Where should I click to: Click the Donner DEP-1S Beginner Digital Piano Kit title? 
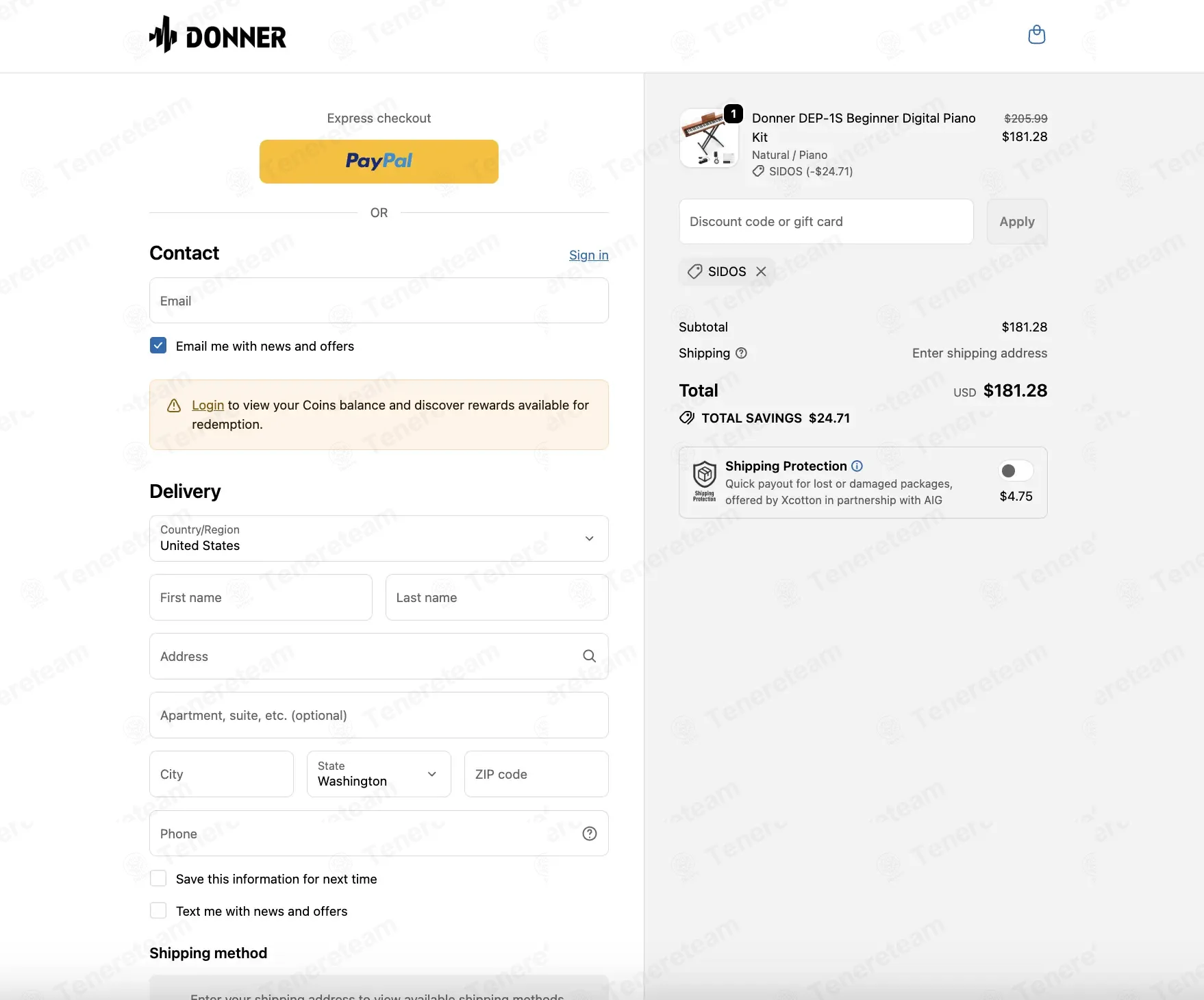(x=864, y=127)
